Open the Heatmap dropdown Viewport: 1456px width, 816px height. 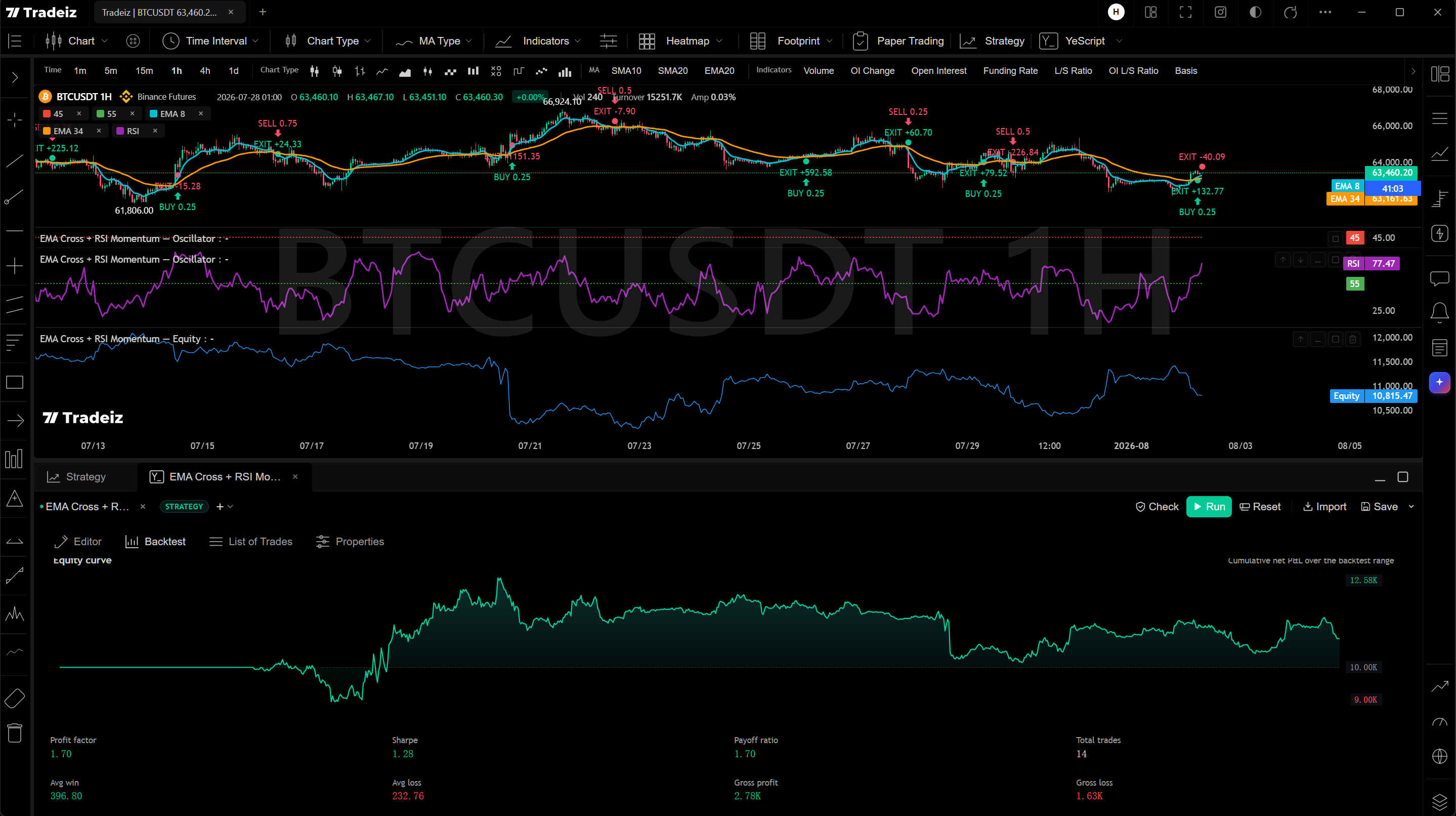point(680,40)
